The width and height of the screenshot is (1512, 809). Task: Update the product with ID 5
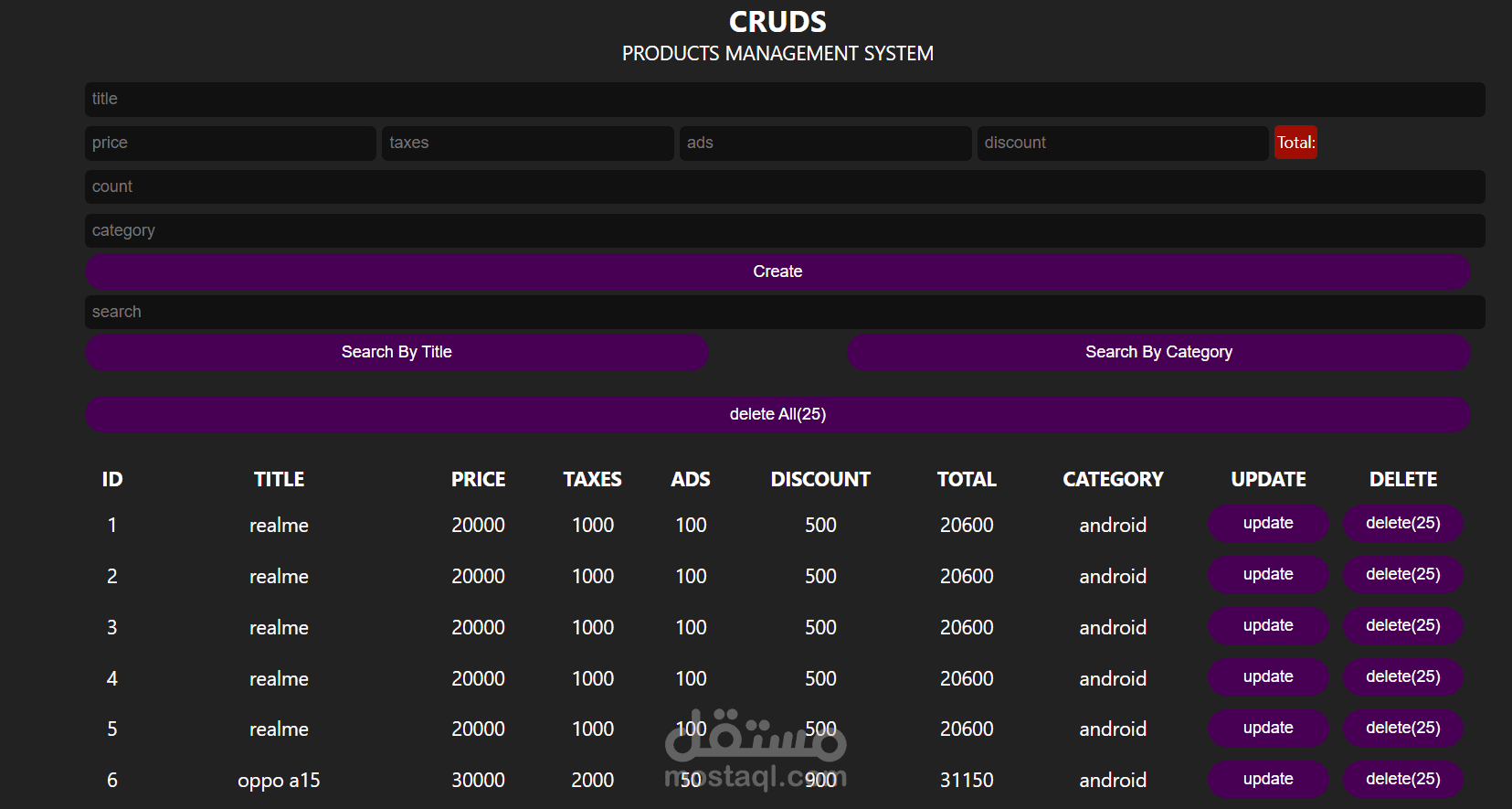[x=1268, y=728]
